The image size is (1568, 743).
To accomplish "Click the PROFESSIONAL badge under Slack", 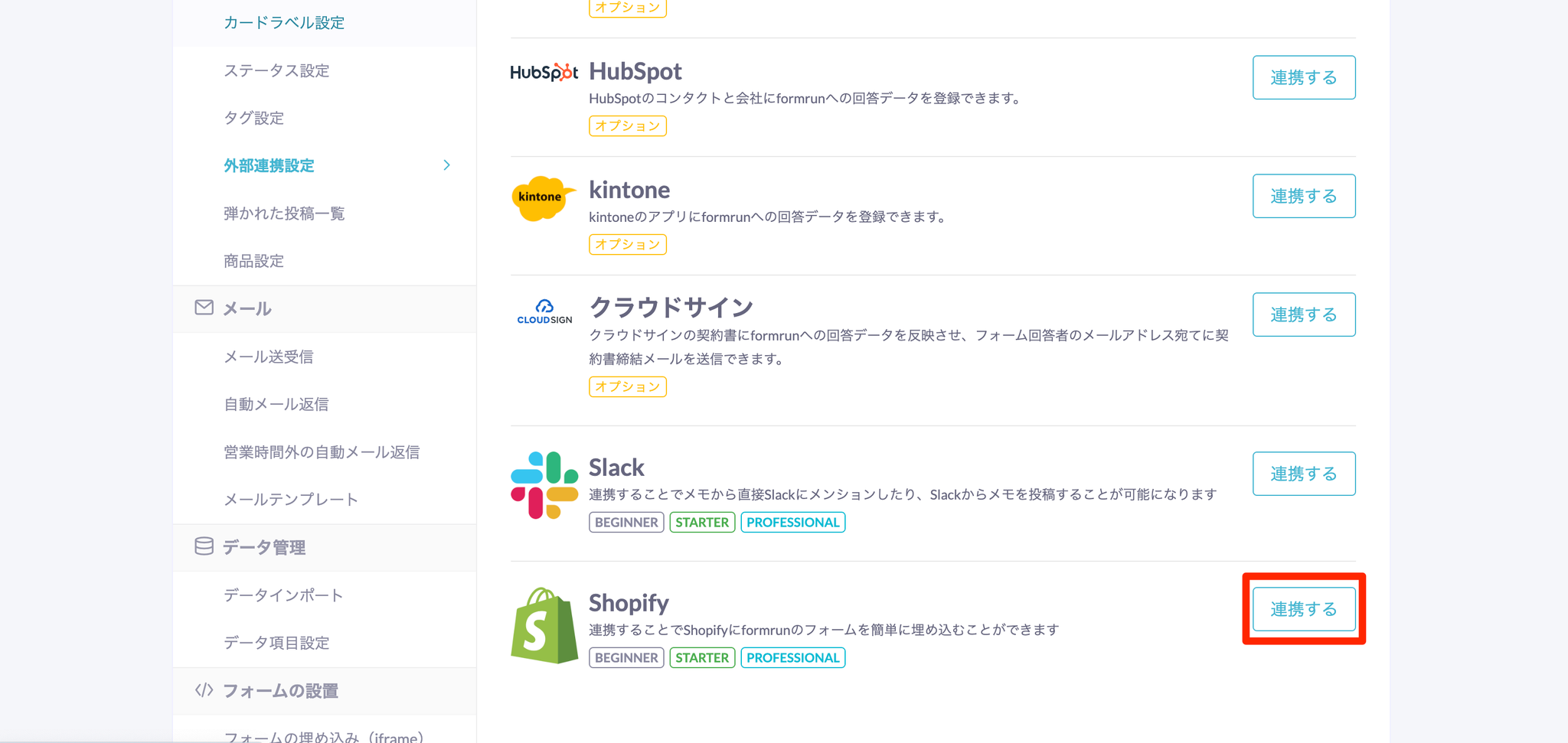I will coord(792,522).
